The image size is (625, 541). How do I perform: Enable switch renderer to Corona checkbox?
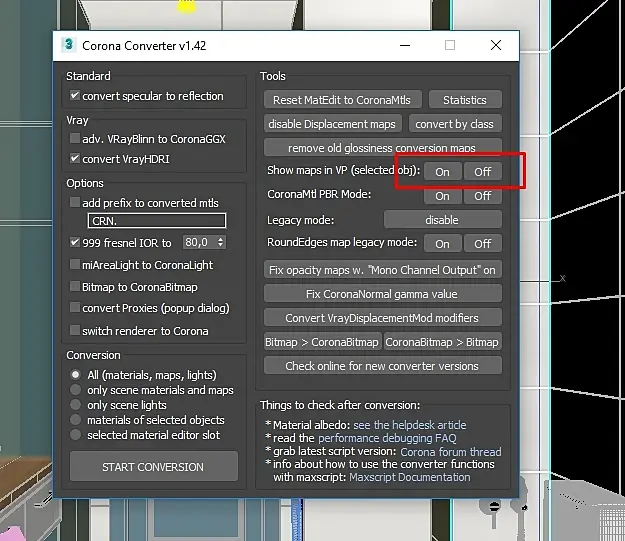[x=75, y=331]
